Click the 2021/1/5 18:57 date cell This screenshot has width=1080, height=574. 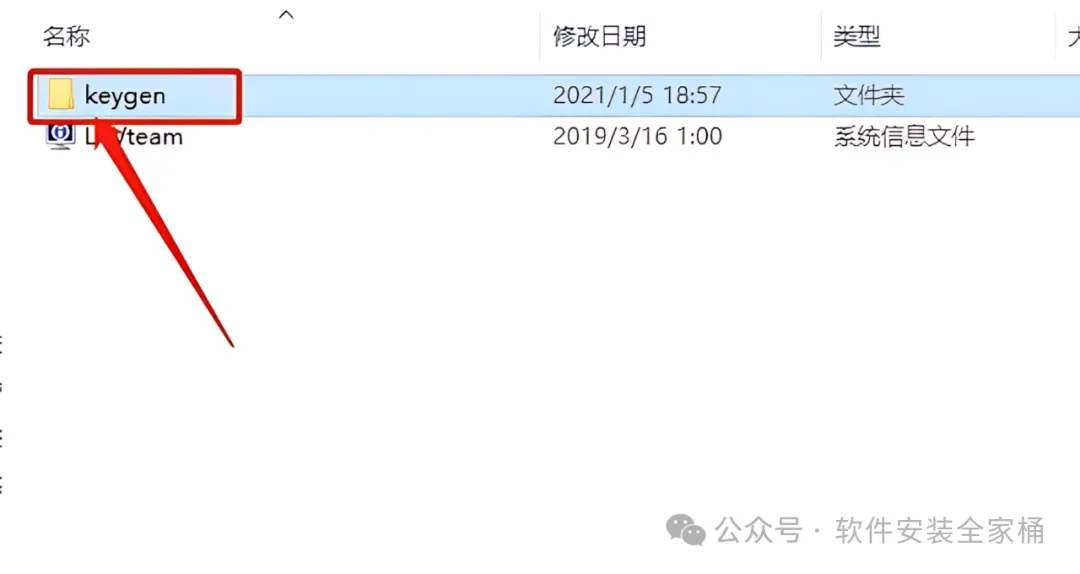[637, 95]
